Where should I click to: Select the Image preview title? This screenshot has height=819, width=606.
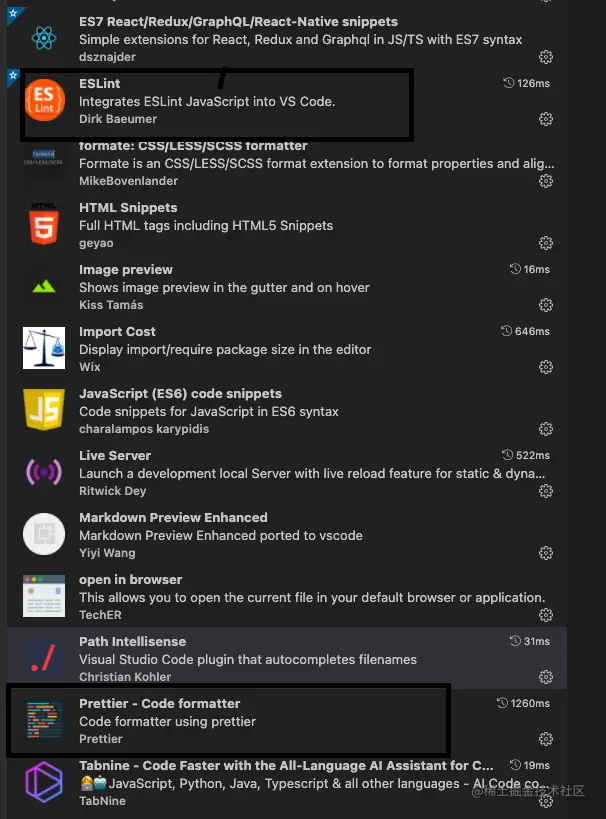(126, 270)
